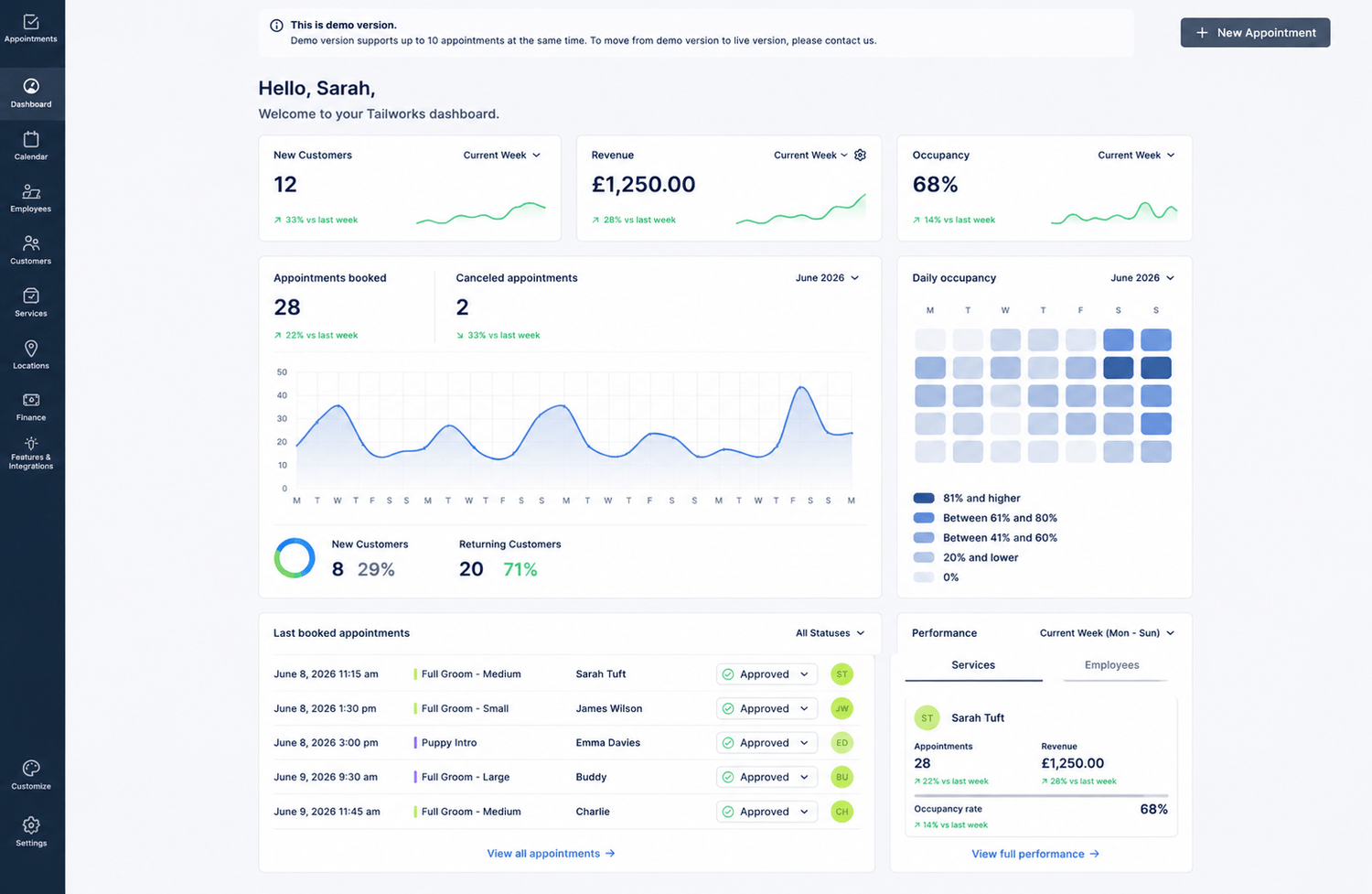Change Approved status for Emma Davies
Screen dimensions: 1372x894
click(766, 743)
